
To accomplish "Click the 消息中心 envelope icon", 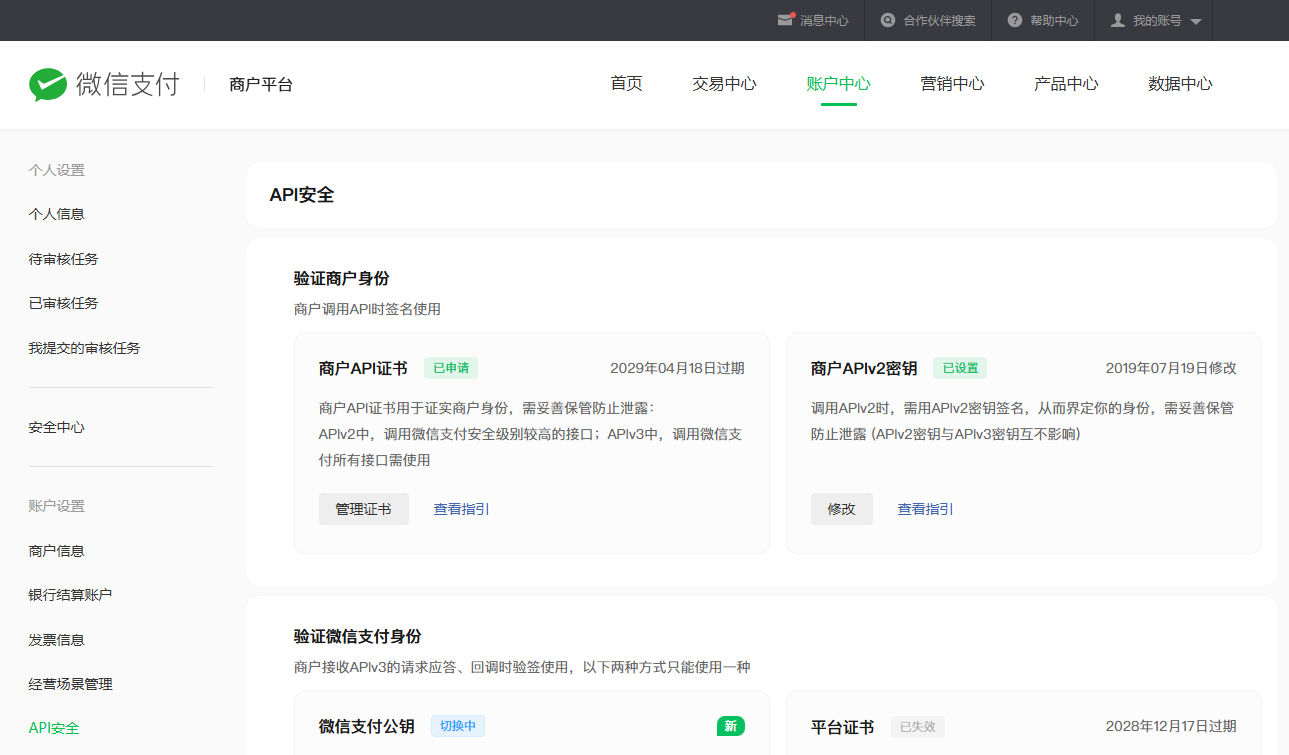I will click(x=786, y=20).
